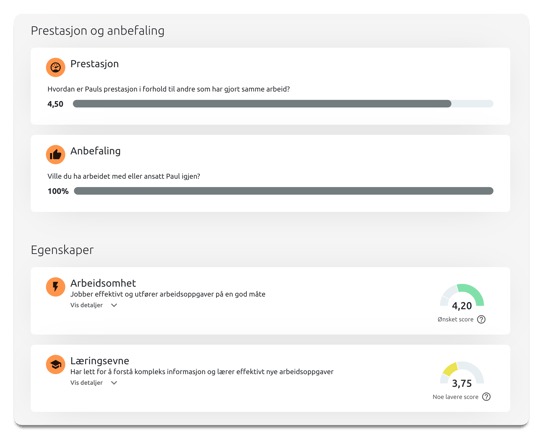Open help icon beside Noe lavere score
This screenshot has height=439, width=543.
[486, 397]
